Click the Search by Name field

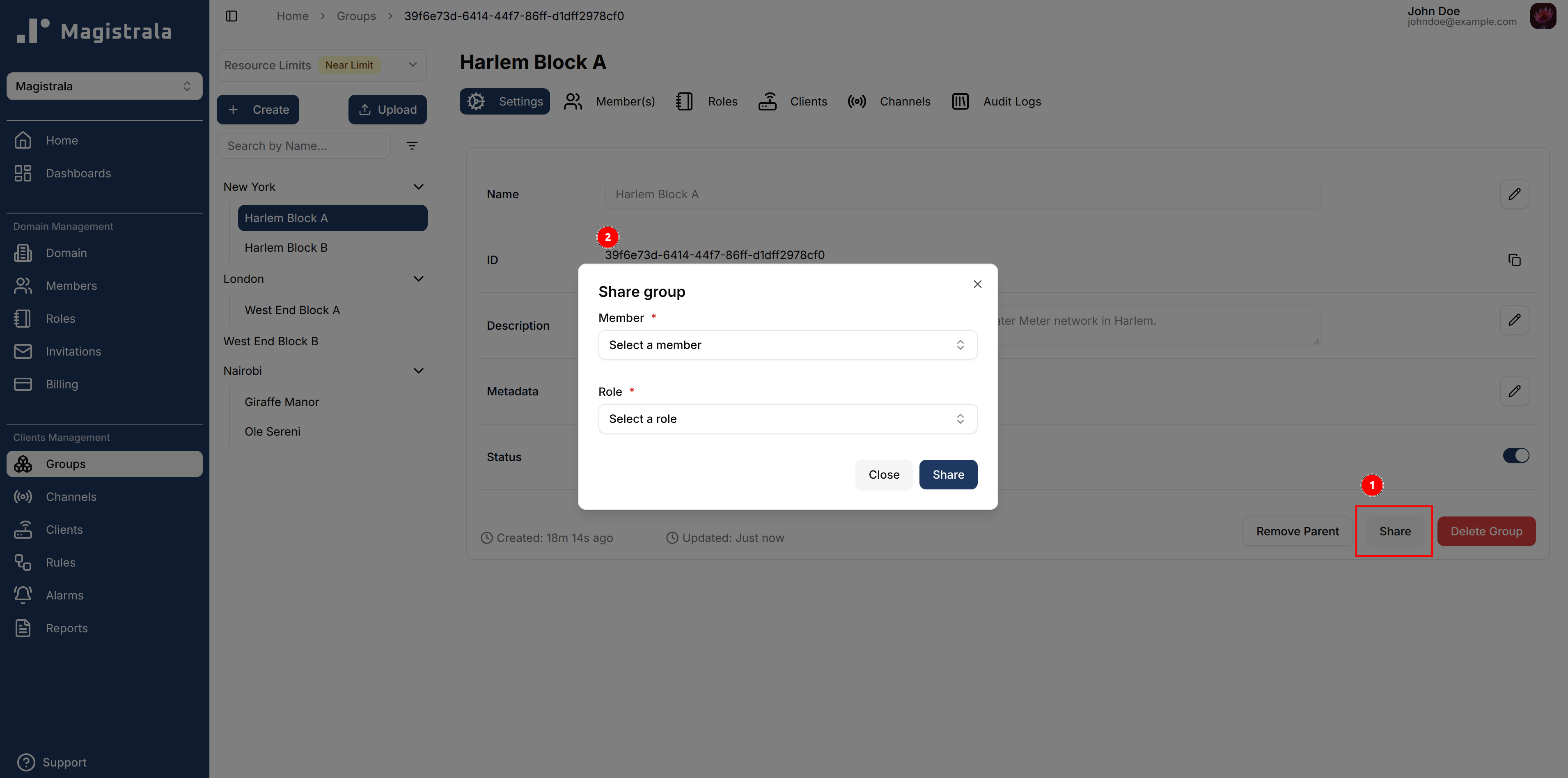click(x=303, y=145)
